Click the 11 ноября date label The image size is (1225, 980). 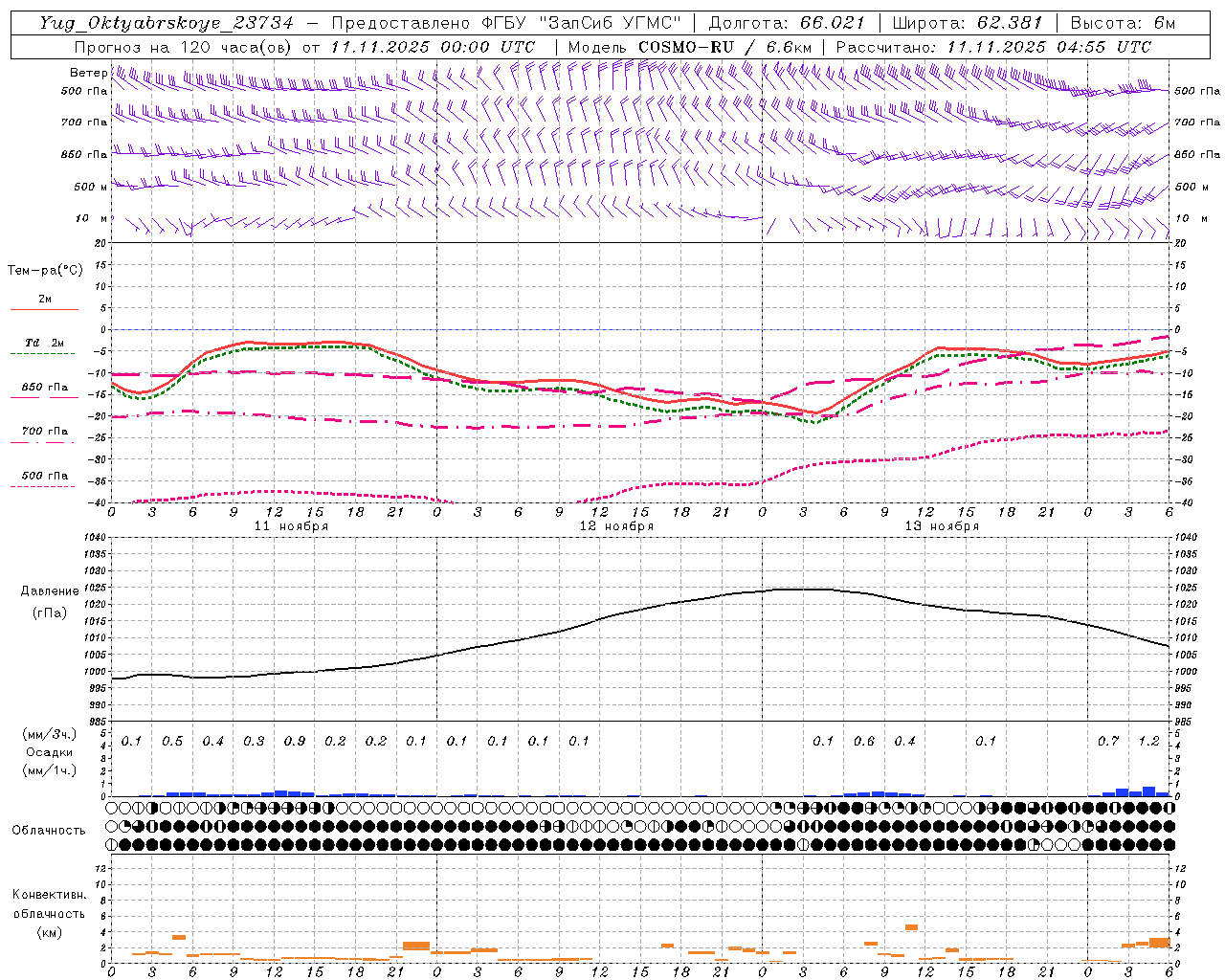pos(291,526)
